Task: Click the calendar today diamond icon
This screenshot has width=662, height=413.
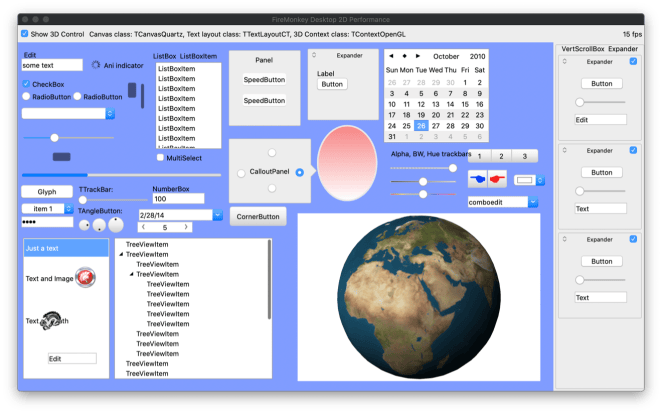Action: click(404, 56)
